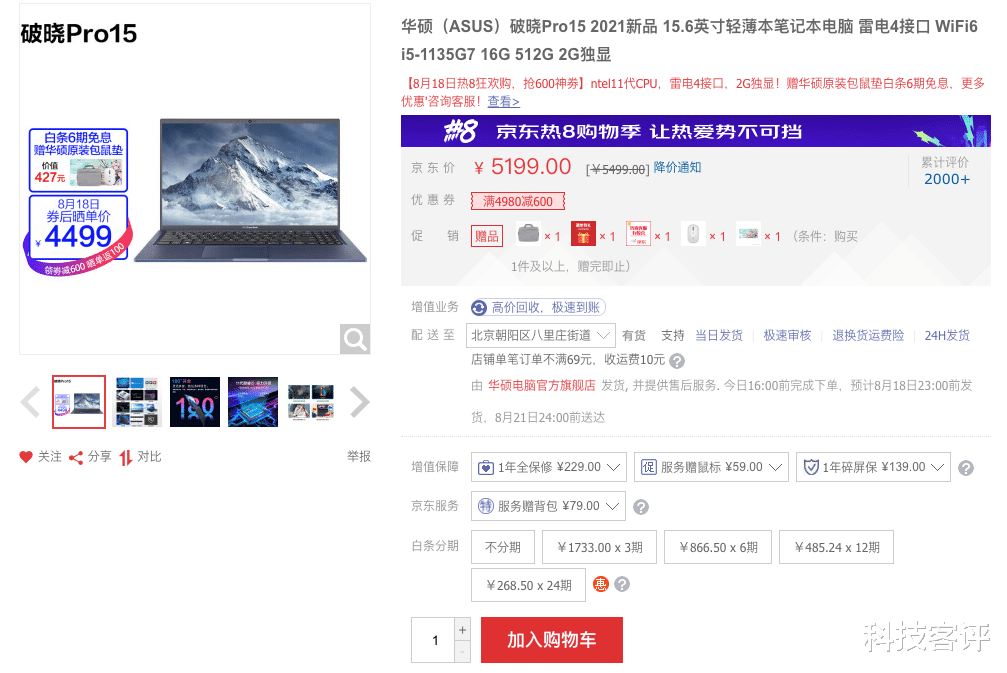Click the laptop bag gift icon
1007x673 pixels.
pos(529,234)
